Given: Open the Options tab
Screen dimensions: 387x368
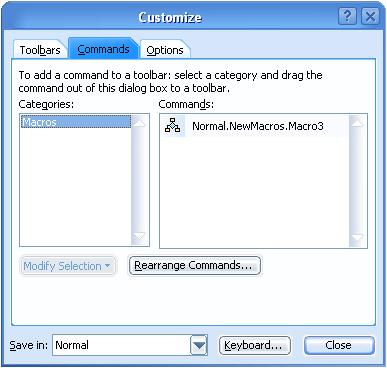Looking at the screenshot, I should click(165, 50).
